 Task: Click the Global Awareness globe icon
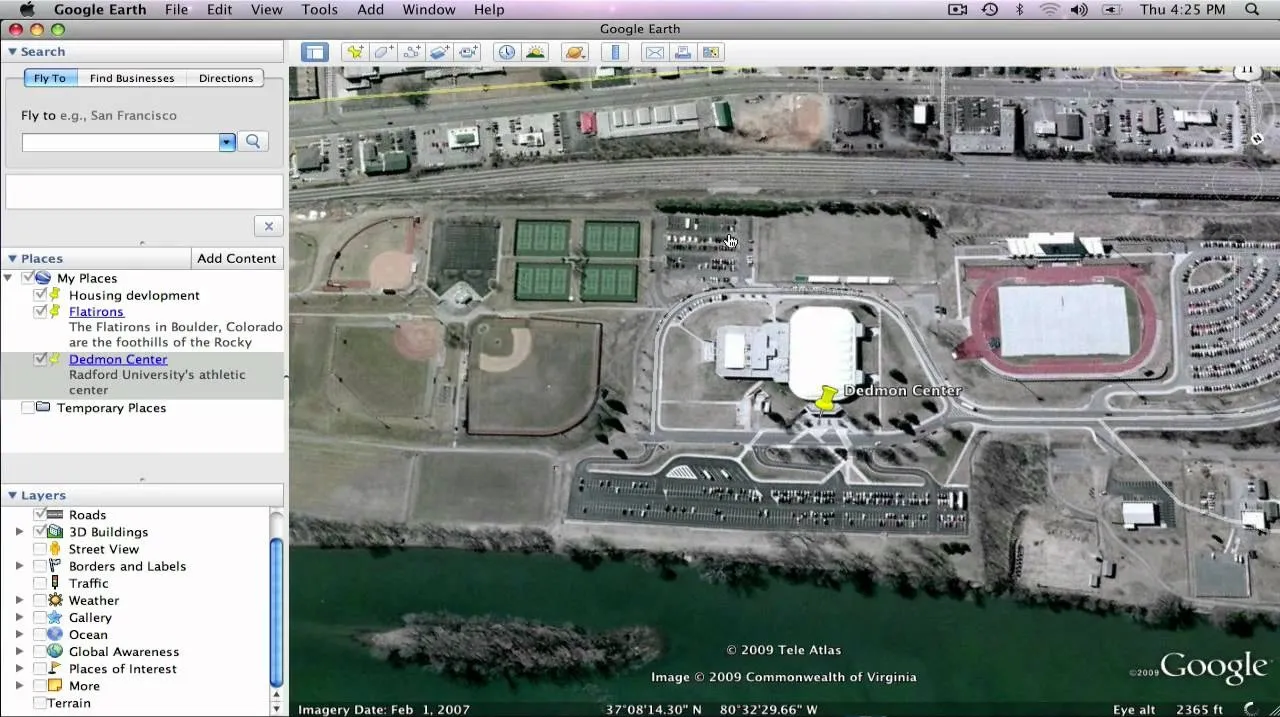(x=55, y=651)
